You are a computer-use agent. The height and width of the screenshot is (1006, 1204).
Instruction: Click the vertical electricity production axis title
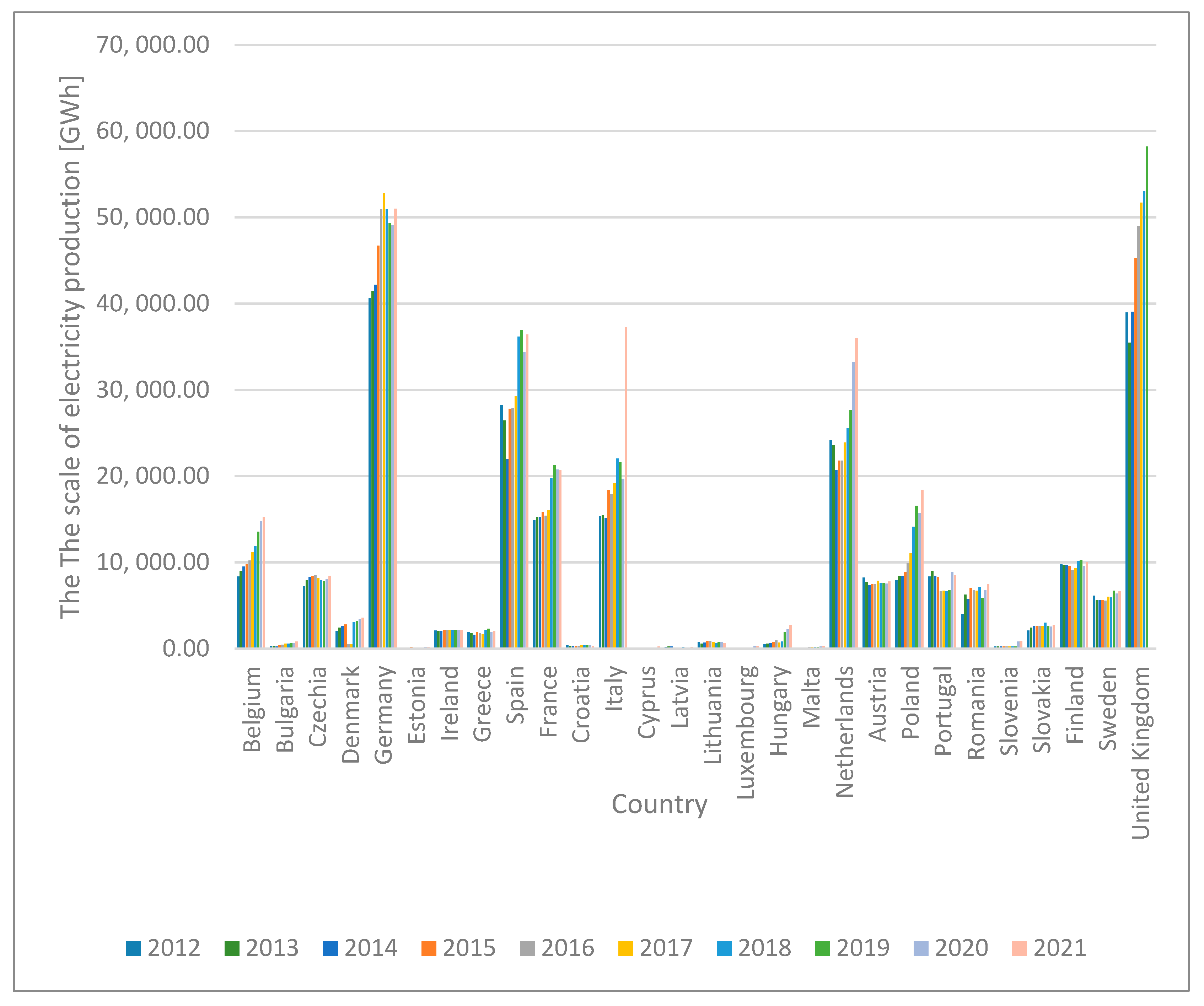click(x=70, y=347)
